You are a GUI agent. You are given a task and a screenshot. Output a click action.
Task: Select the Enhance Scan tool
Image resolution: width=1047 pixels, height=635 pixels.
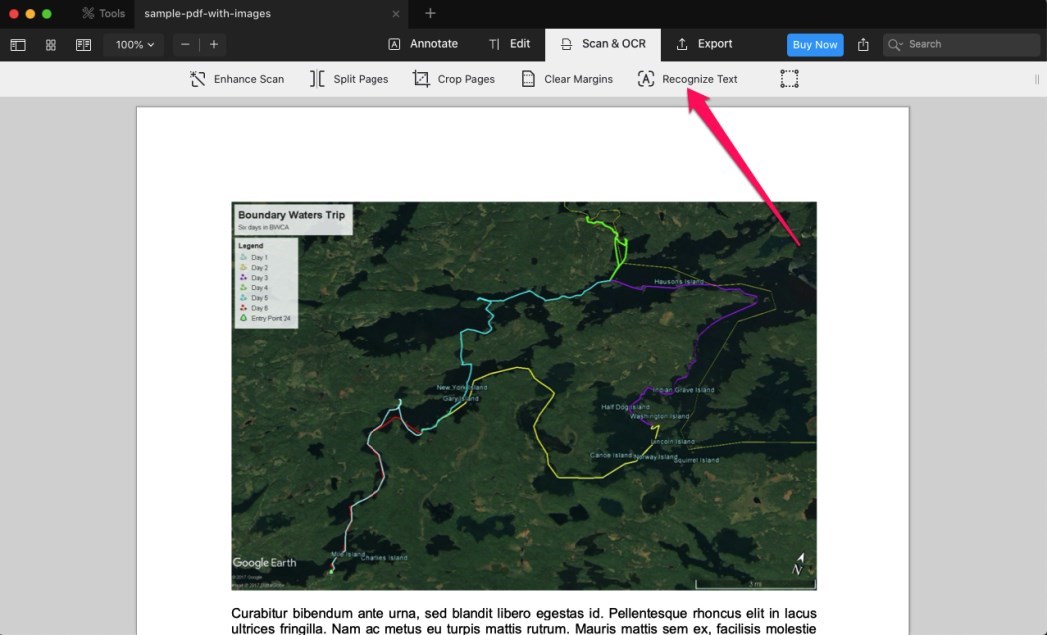[x=236, y=78]
